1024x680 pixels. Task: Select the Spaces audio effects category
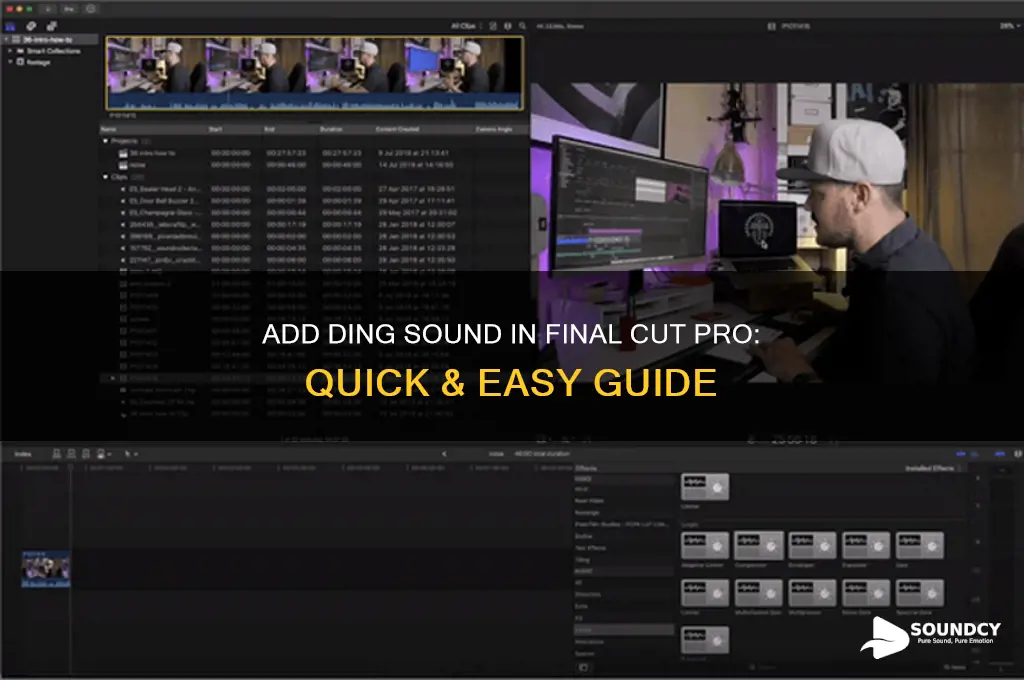pyautogui.click(x=624, y=654)
